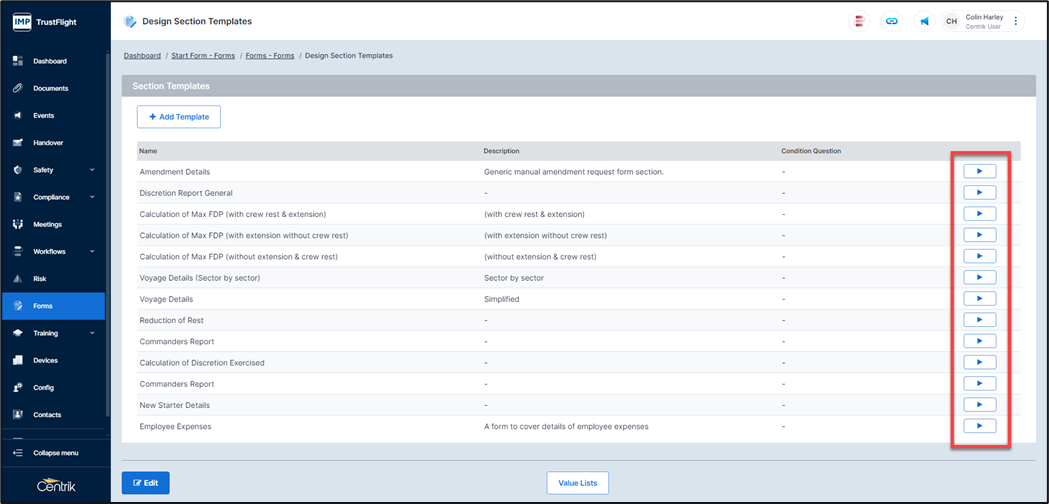Click the arrow button for Amendment Details

coord(979,171)
